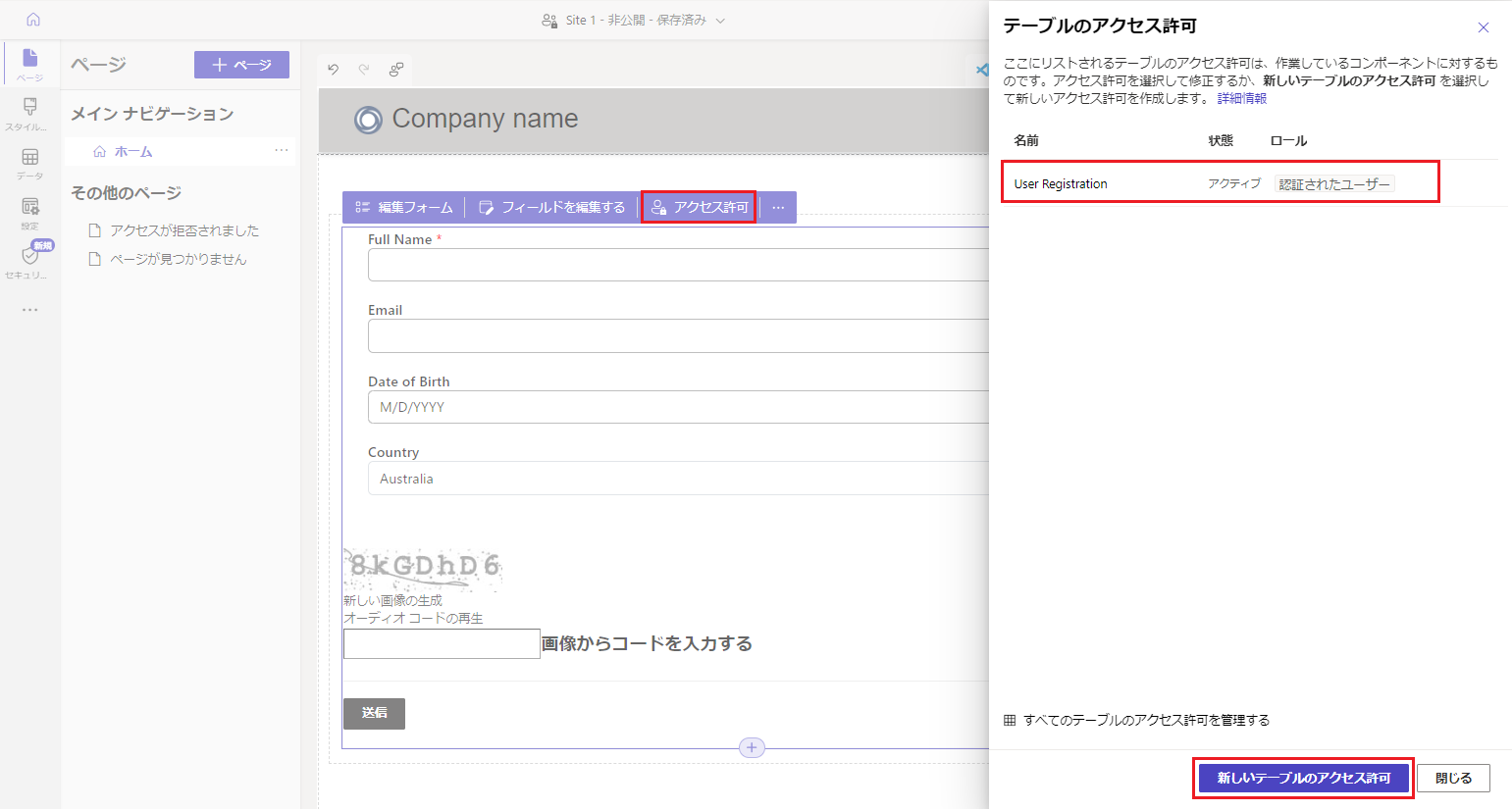Open the ellipsis menu beside the ホーム page
The height and width of the screenshot is (811, 1512).
coord(282,151)
